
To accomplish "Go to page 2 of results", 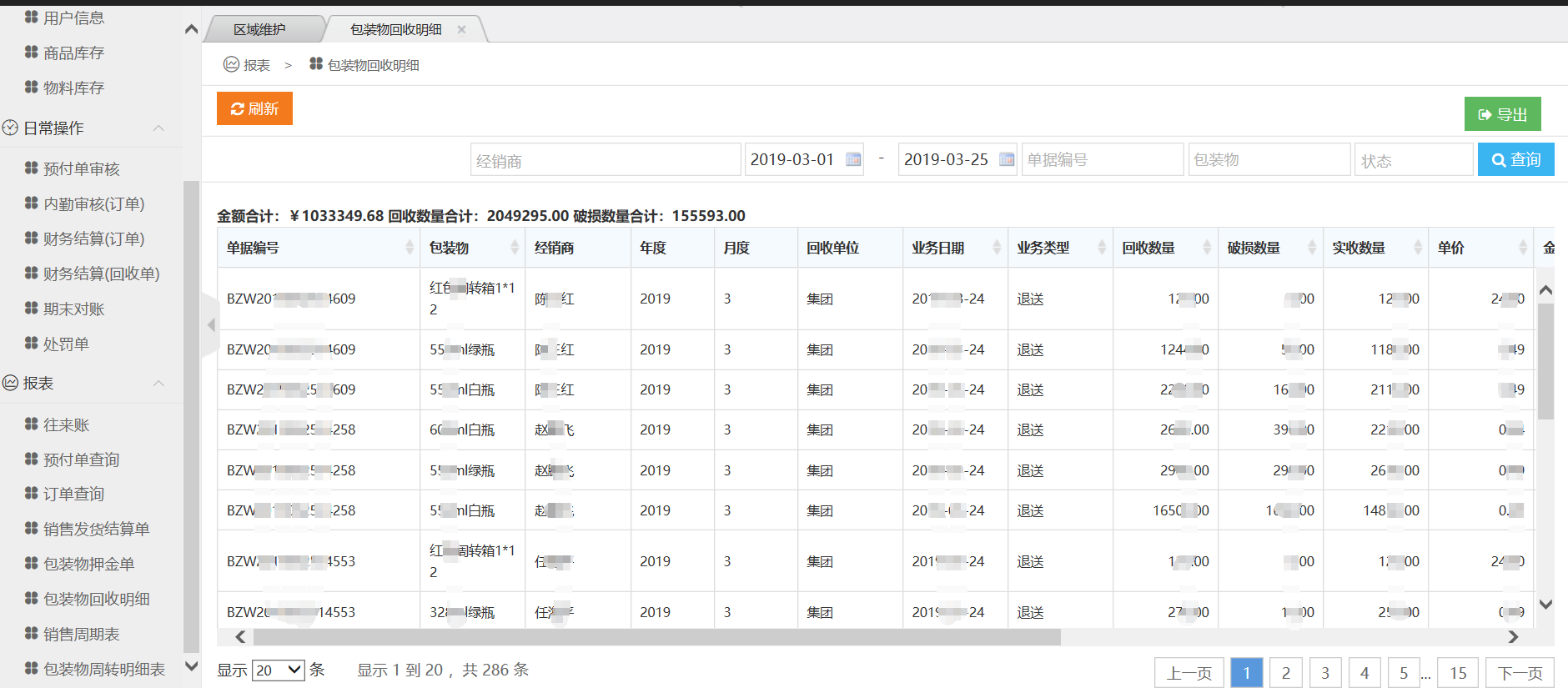I will tap(1285, 673).
